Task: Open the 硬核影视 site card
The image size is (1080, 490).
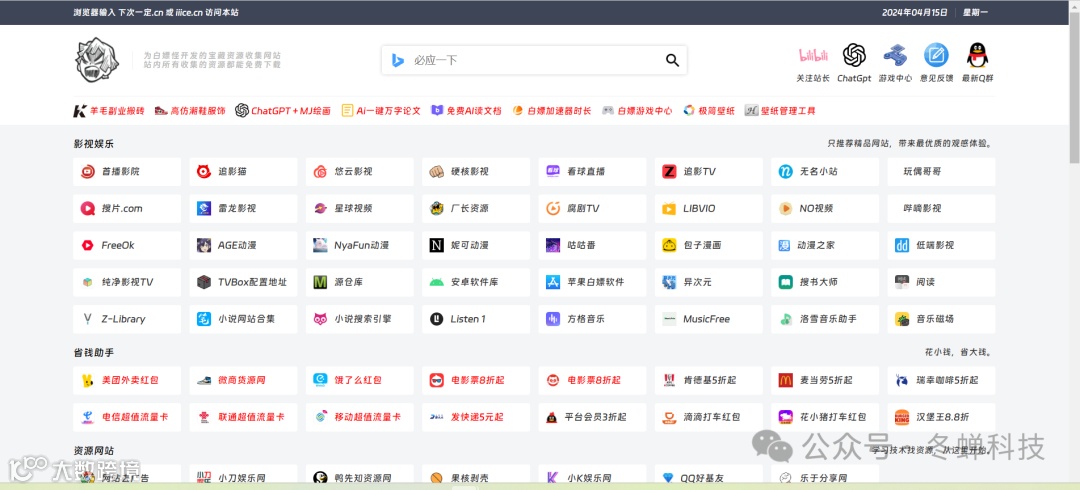Action: coord(476,172)
